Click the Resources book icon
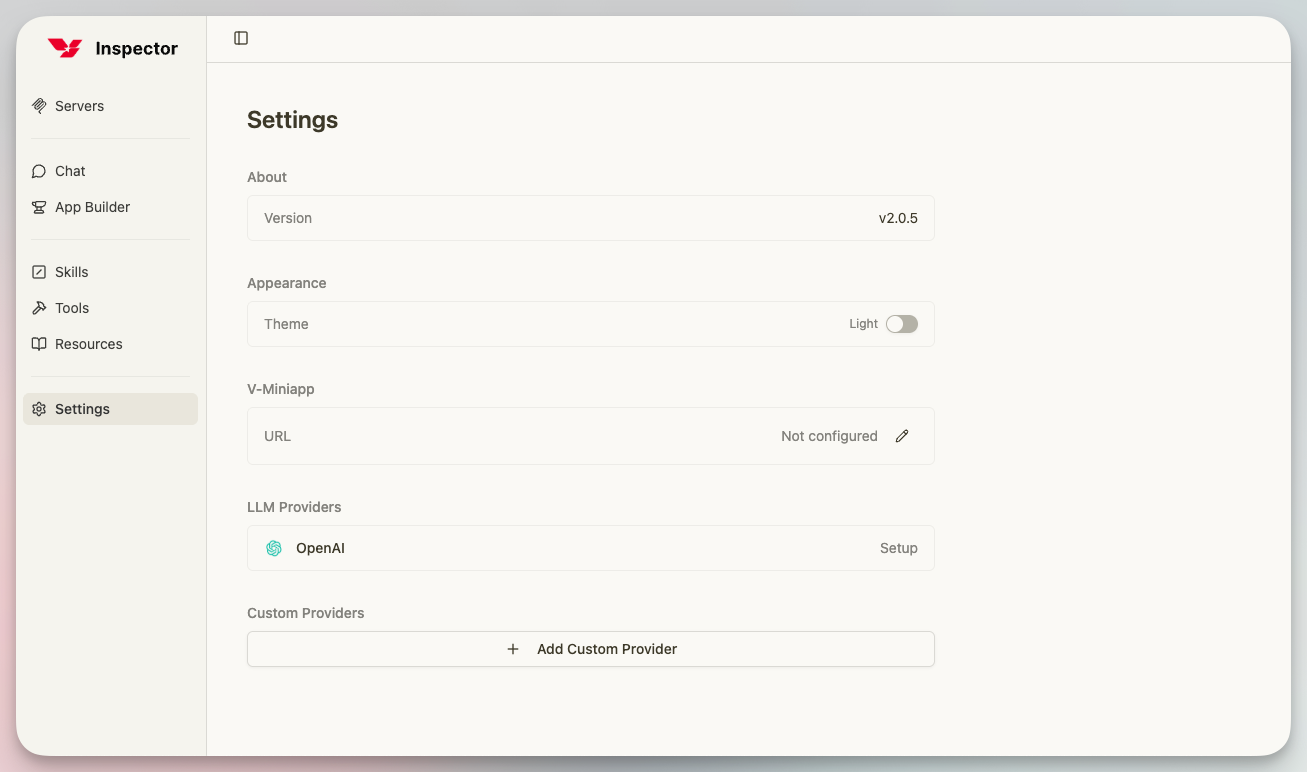The height and width of the screenshot is (772, 1307). (39, 344)
